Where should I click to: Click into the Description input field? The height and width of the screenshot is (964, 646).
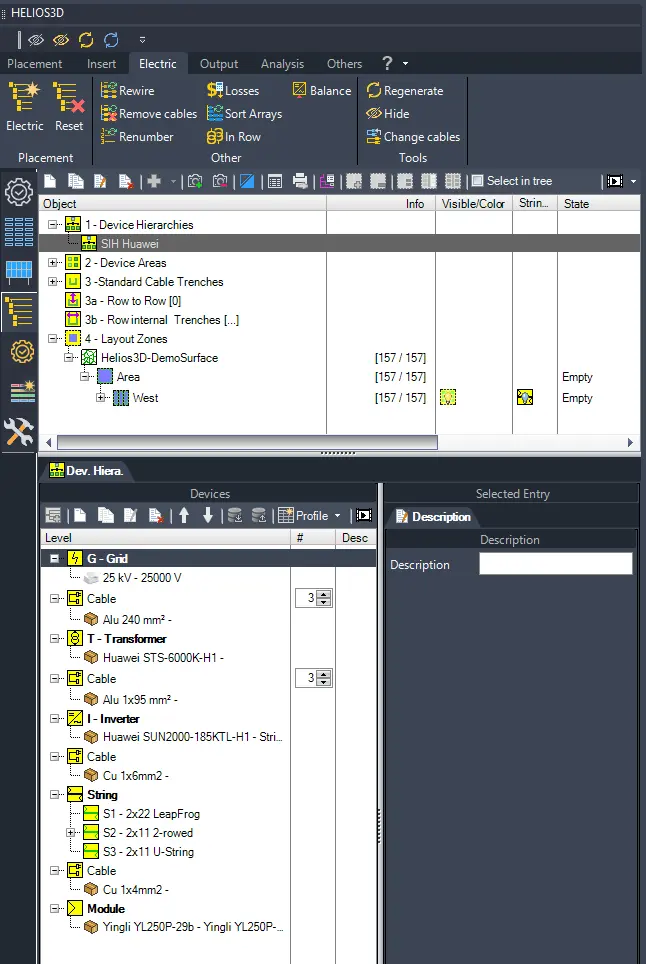click(555, 564)
